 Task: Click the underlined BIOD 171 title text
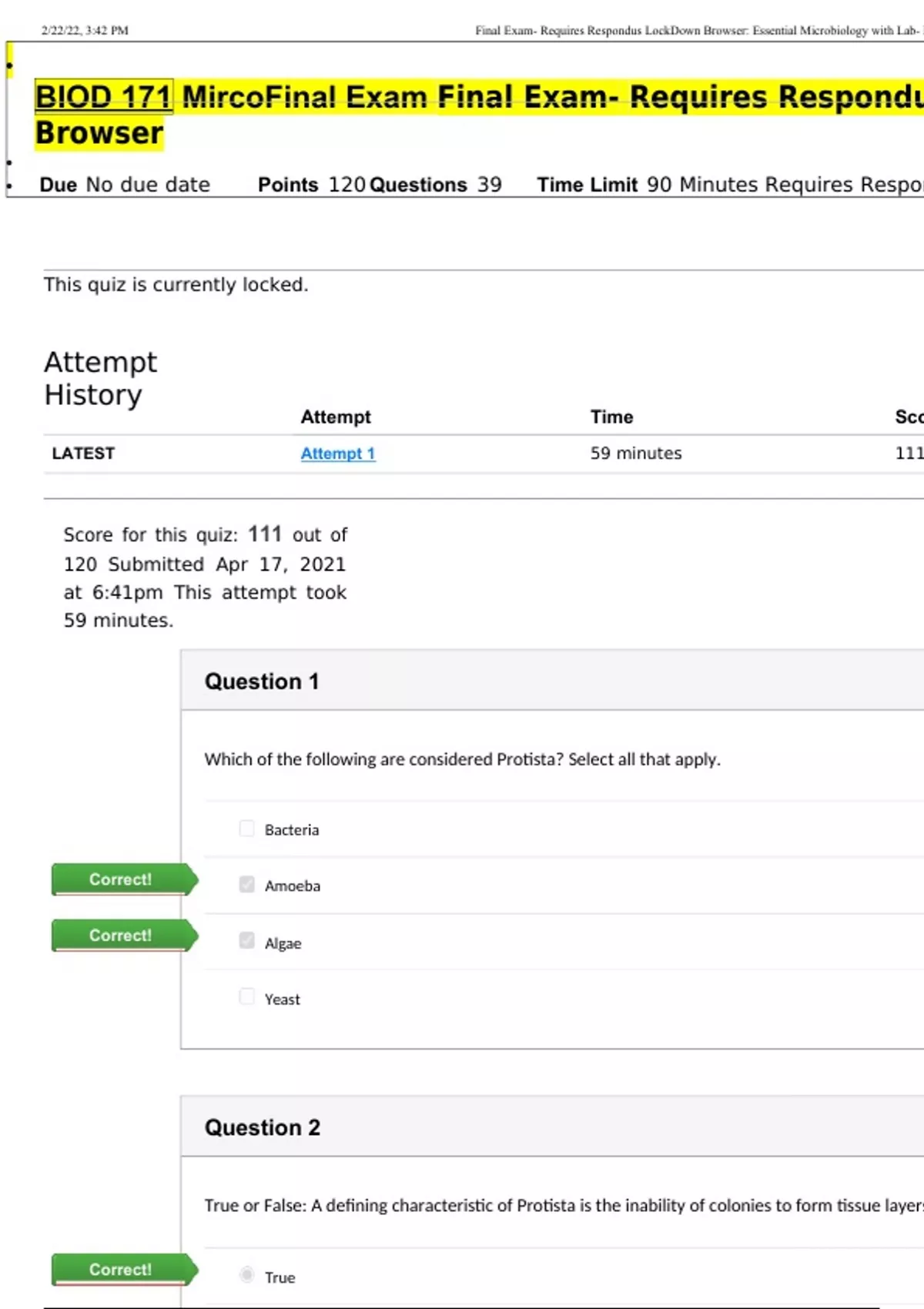click(103, 97)
